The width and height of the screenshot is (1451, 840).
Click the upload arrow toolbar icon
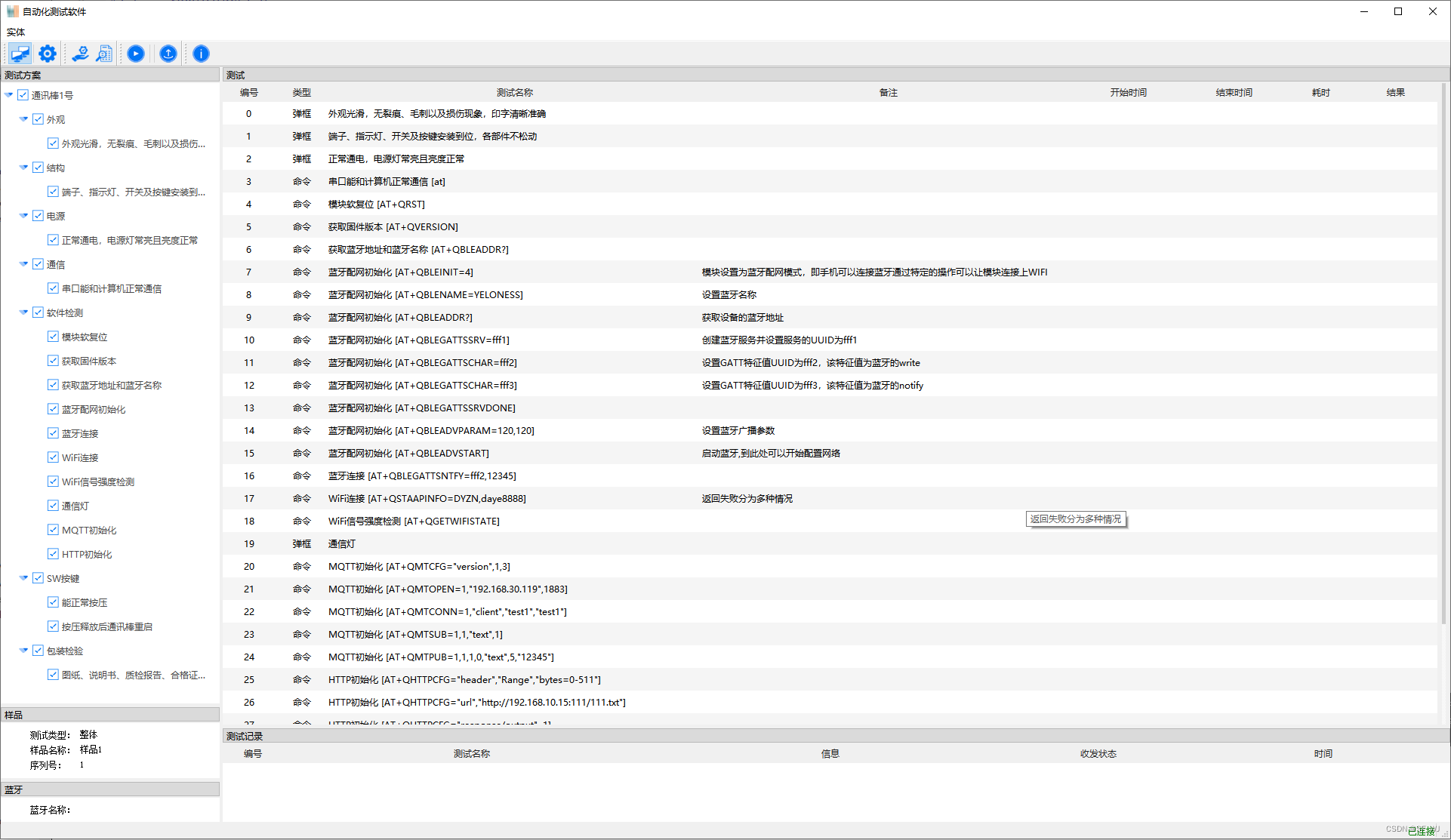coord(168,54)
